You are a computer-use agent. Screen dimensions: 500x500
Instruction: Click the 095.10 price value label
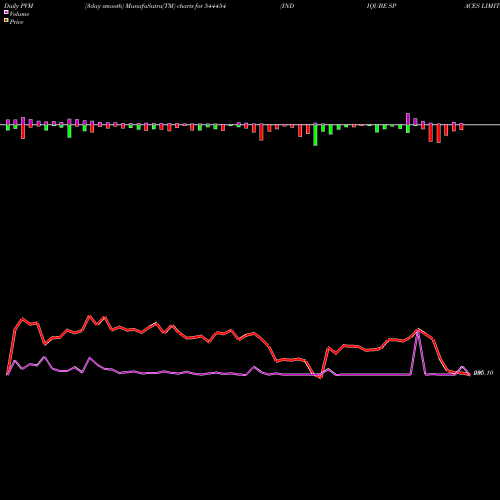483,373
